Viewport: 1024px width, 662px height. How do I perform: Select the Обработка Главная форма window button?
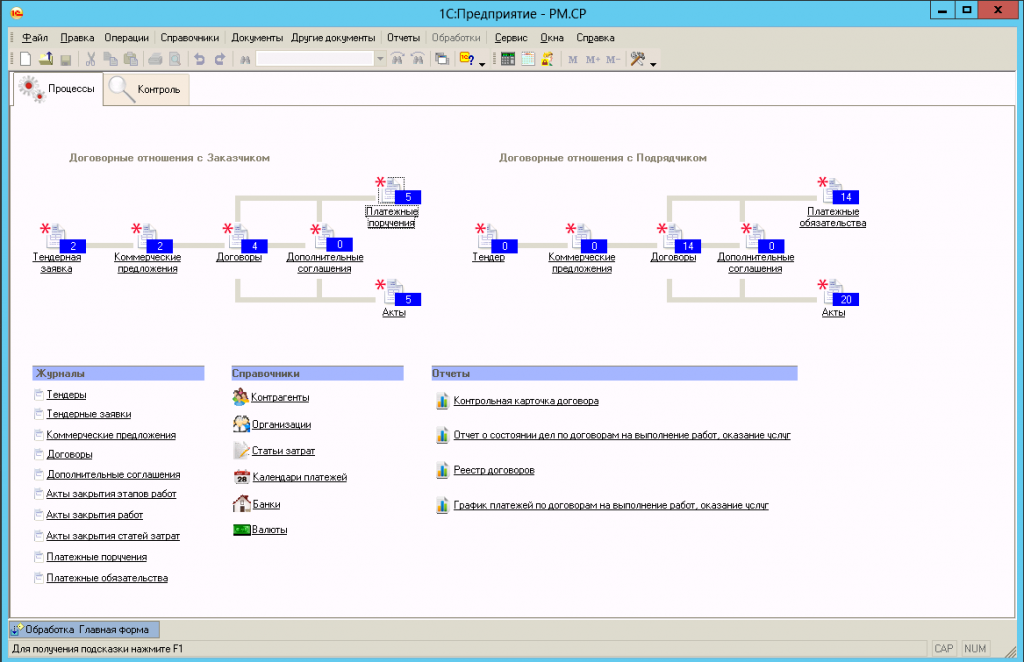[x=84, y=630]
